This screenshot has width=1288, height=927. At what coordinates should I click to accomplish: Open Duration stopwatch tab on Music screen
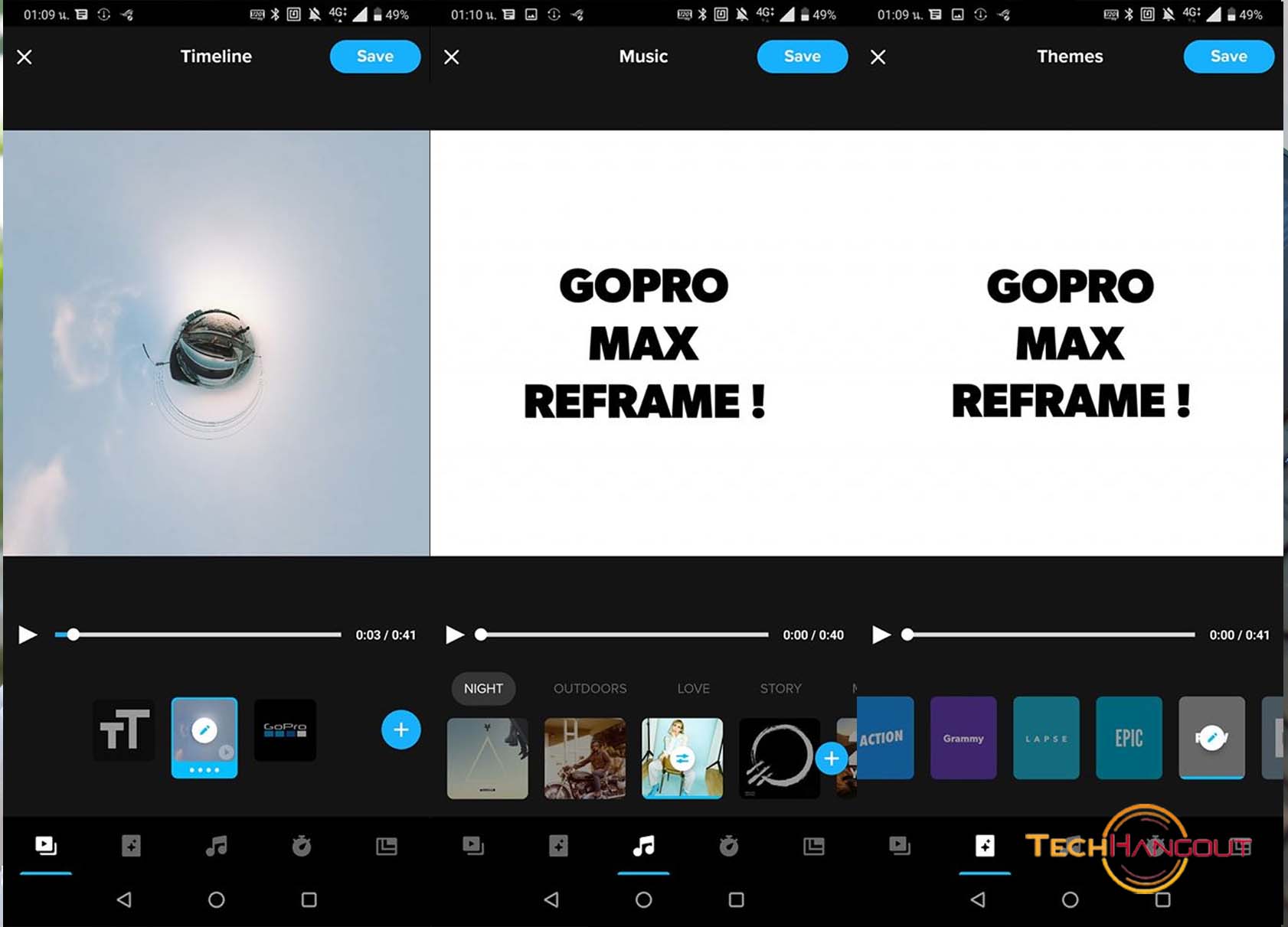pyautogui.click(x=729, y=846)
